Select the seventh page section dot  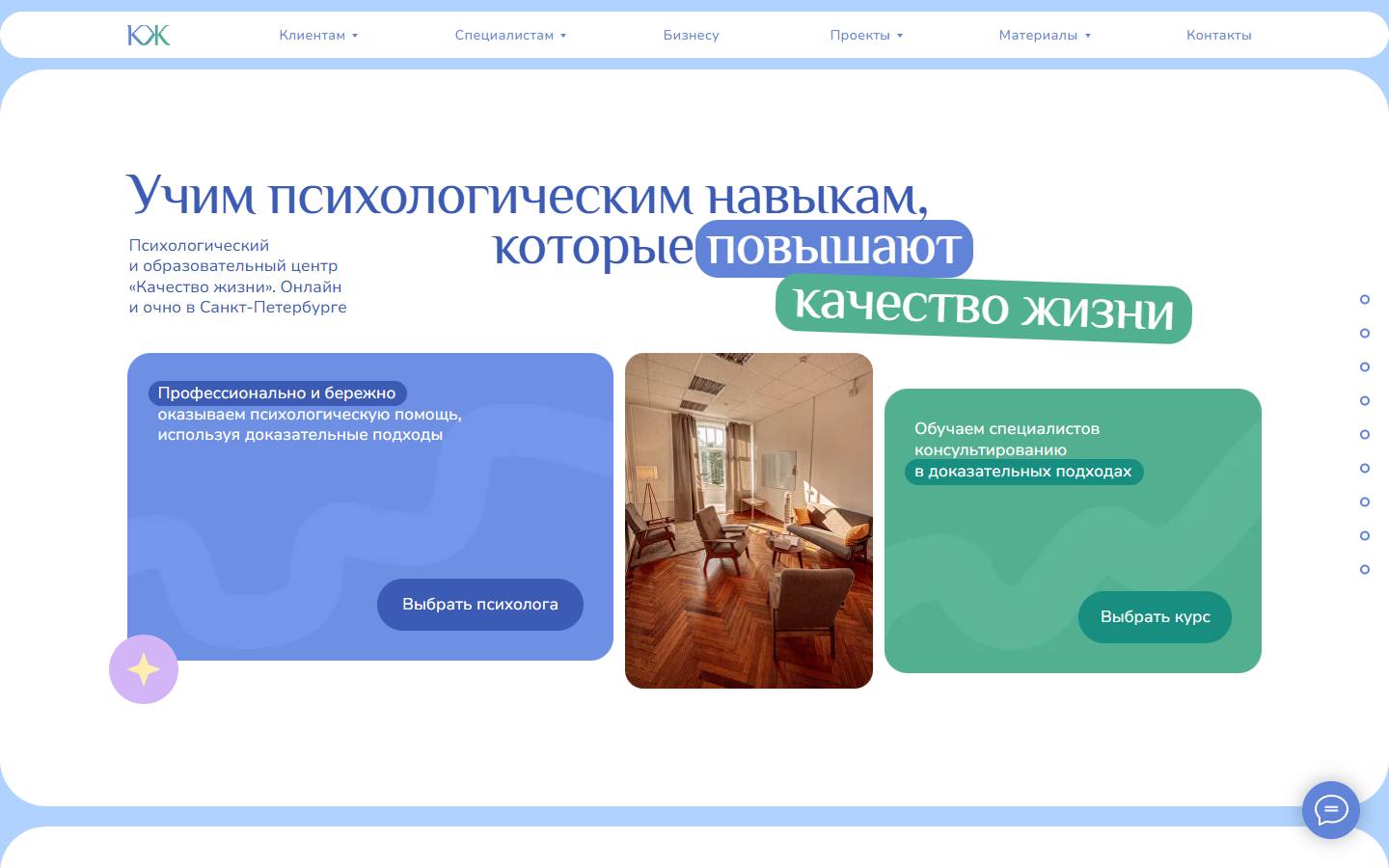[x=1365, y=502]
